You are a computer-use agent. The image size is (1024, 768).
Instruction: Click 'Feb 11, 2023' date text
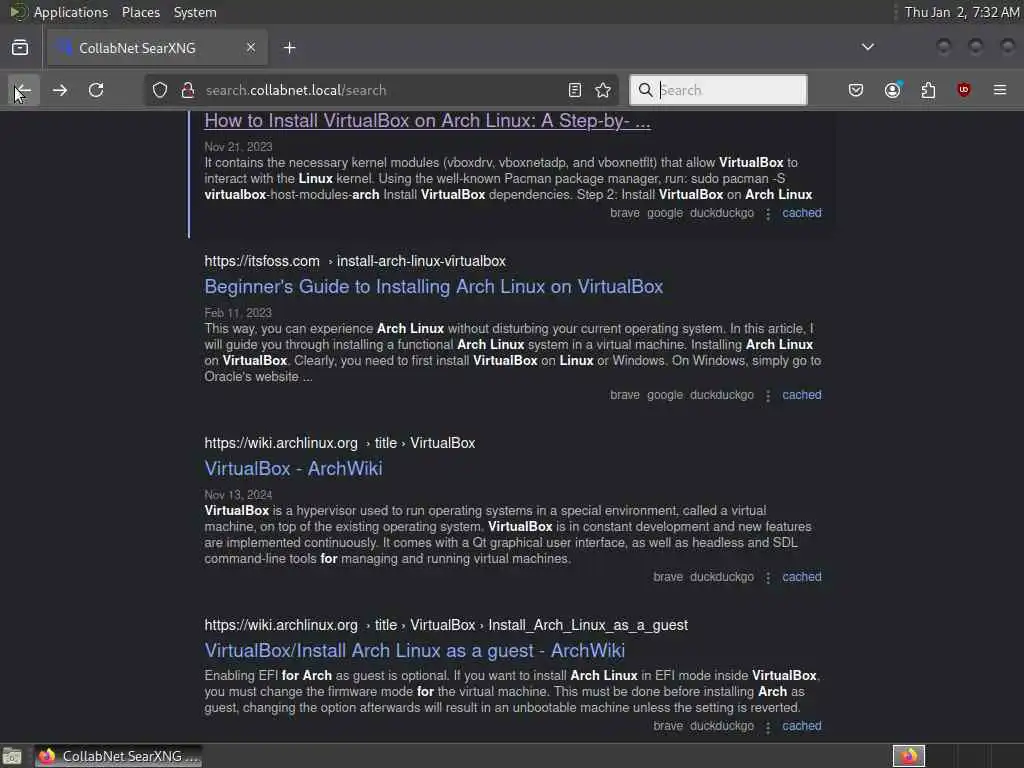pyautogui.click(x=238, y=313)
